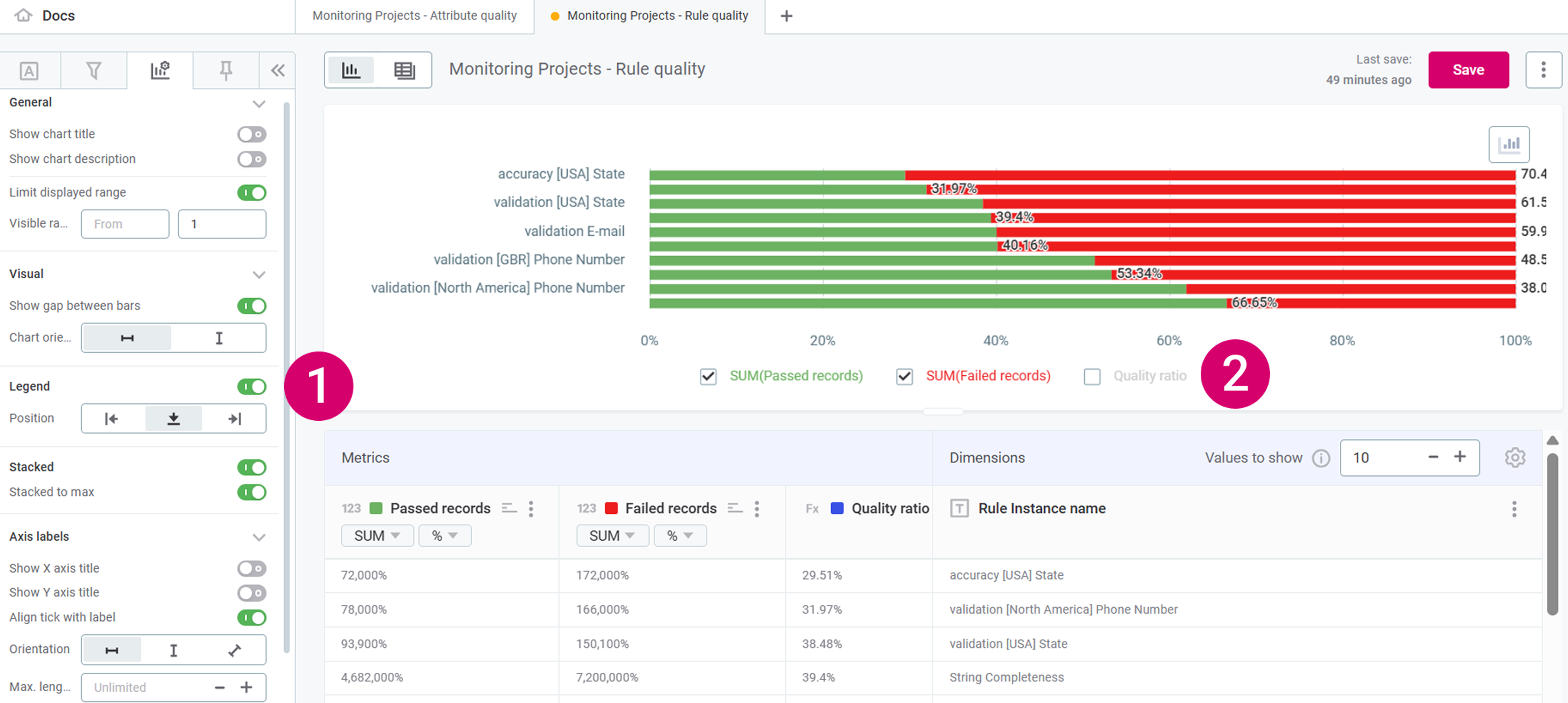Switch to table view using the table icon

[404, 69]
